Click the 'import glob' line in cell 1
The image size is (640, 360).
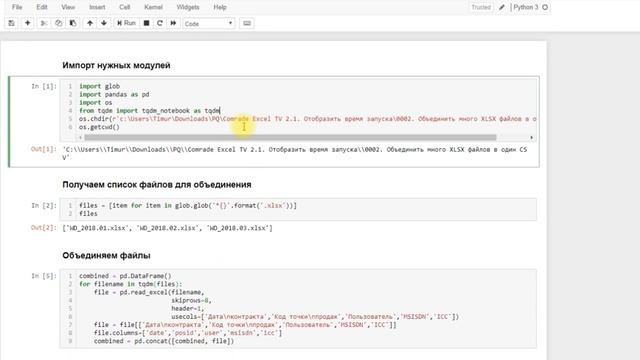[100, 86]
